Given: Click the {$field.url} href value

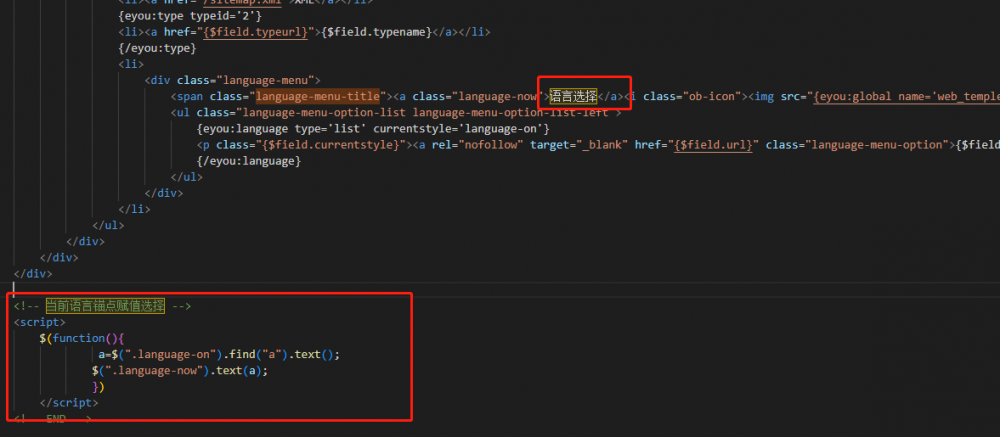Looking at the screenshot, I should tap(713, 145).
